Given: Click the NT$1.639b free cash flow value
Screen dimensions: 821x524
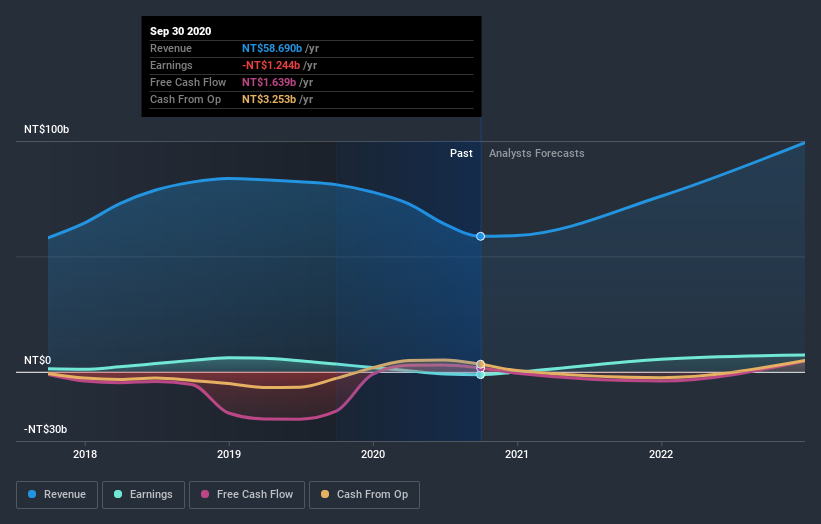Looking at the screenshot, I should click(x=269, y=82).
